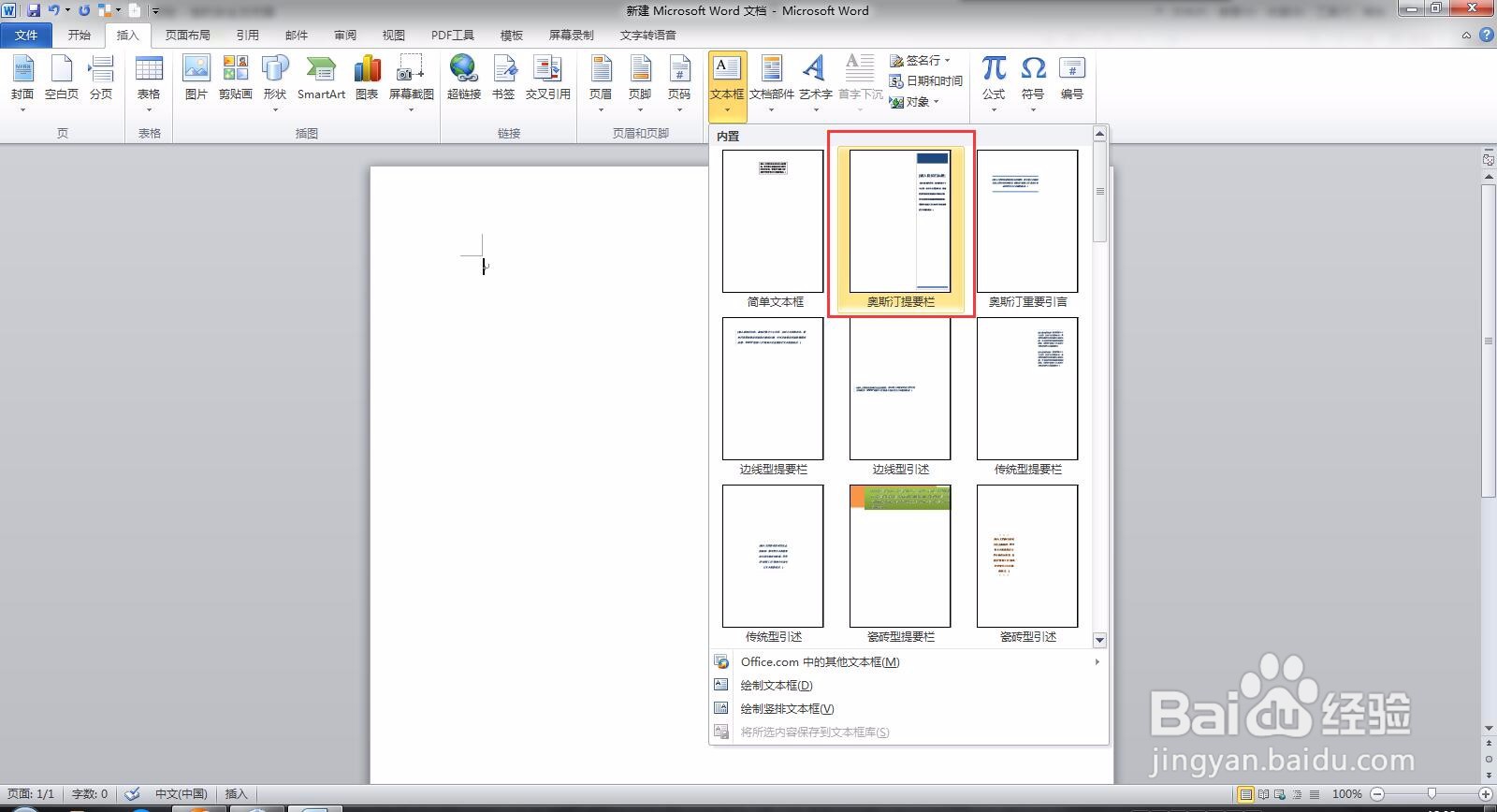
Task: Select 绘制竖排文本框(V) menu item
Action: tap(908, 708)
